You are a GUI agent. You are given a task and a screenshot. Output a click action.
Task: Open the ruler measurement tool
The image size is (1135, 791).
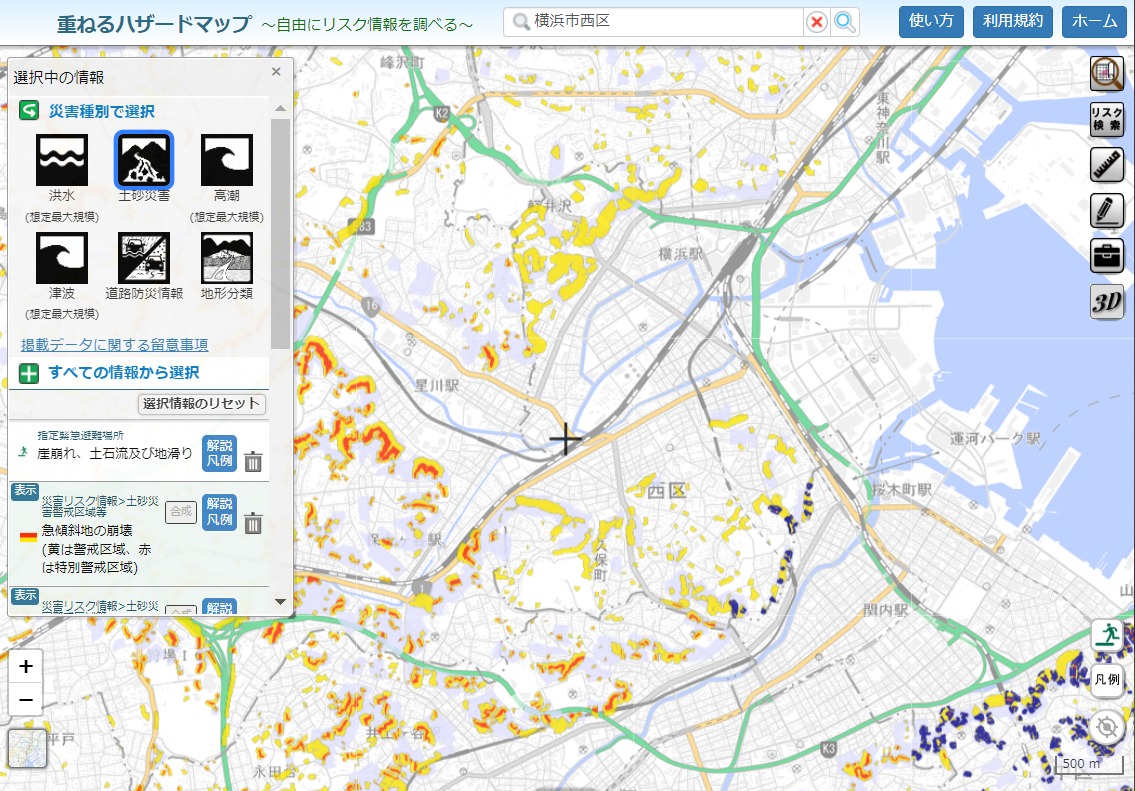(x=1106, y=165)
